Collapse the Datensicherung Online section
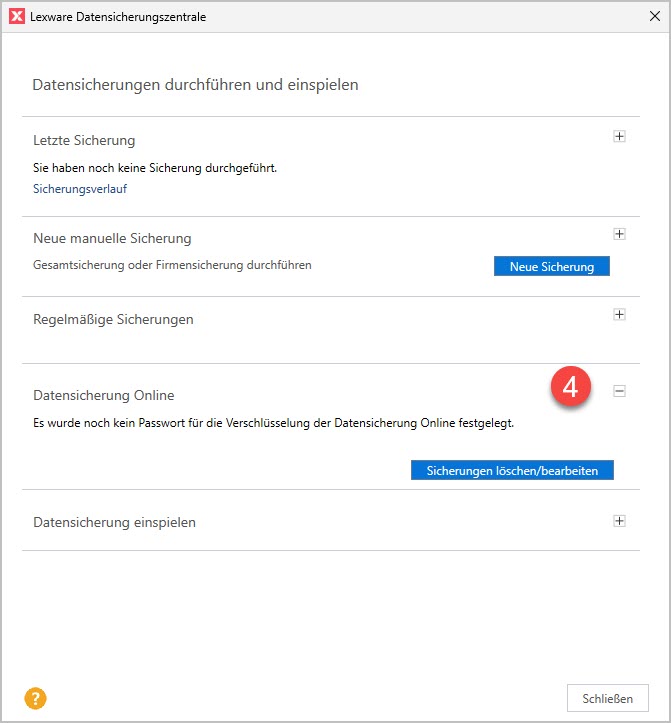This screenshot has width=671, height=723. point(619,392)
